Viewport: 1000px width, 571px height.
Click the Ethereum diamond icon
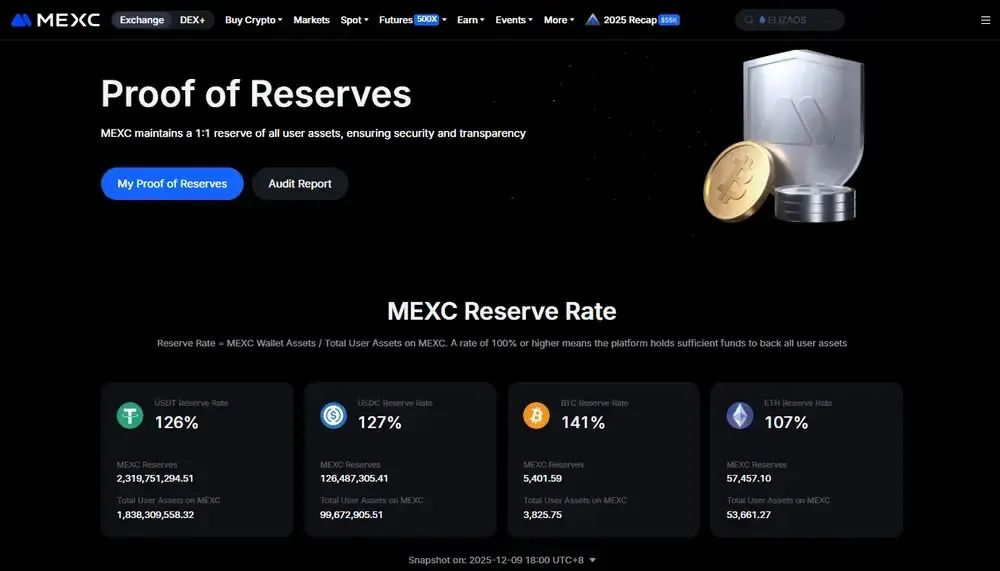(x=740, y=415)
